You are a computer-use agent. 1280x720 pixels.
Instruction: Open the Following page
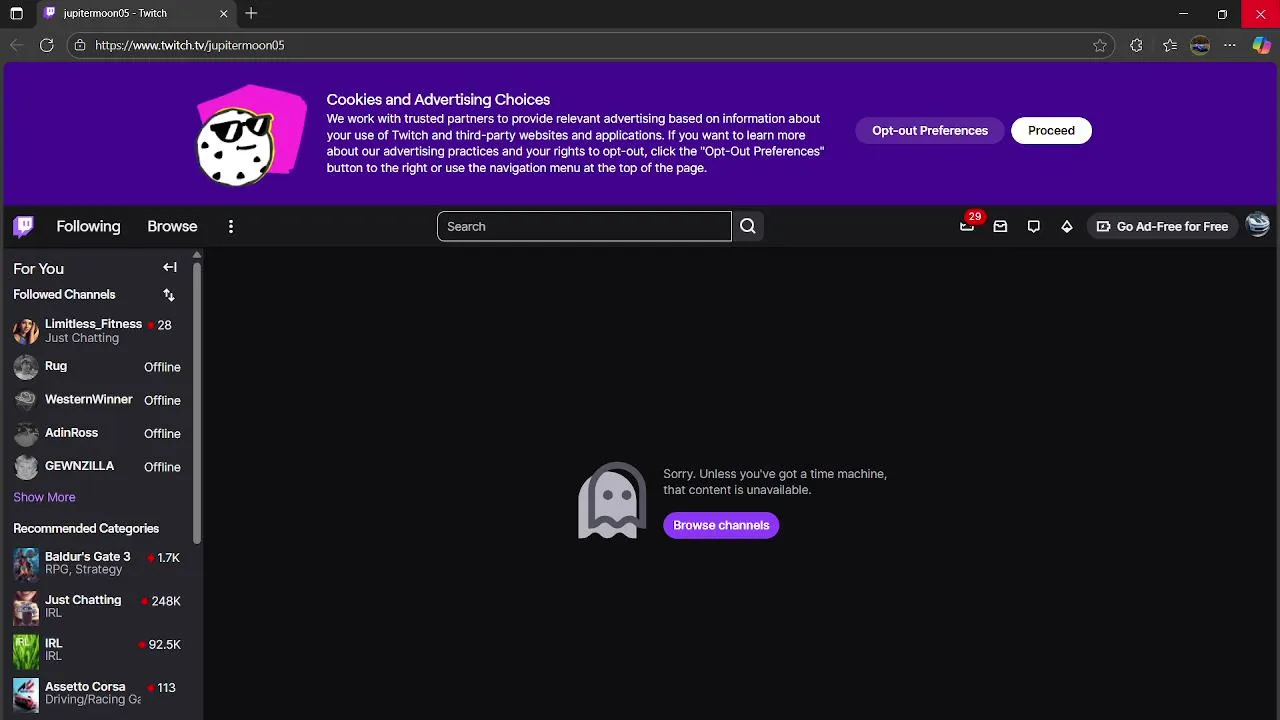pyautogui.click(x=88, y=226)
